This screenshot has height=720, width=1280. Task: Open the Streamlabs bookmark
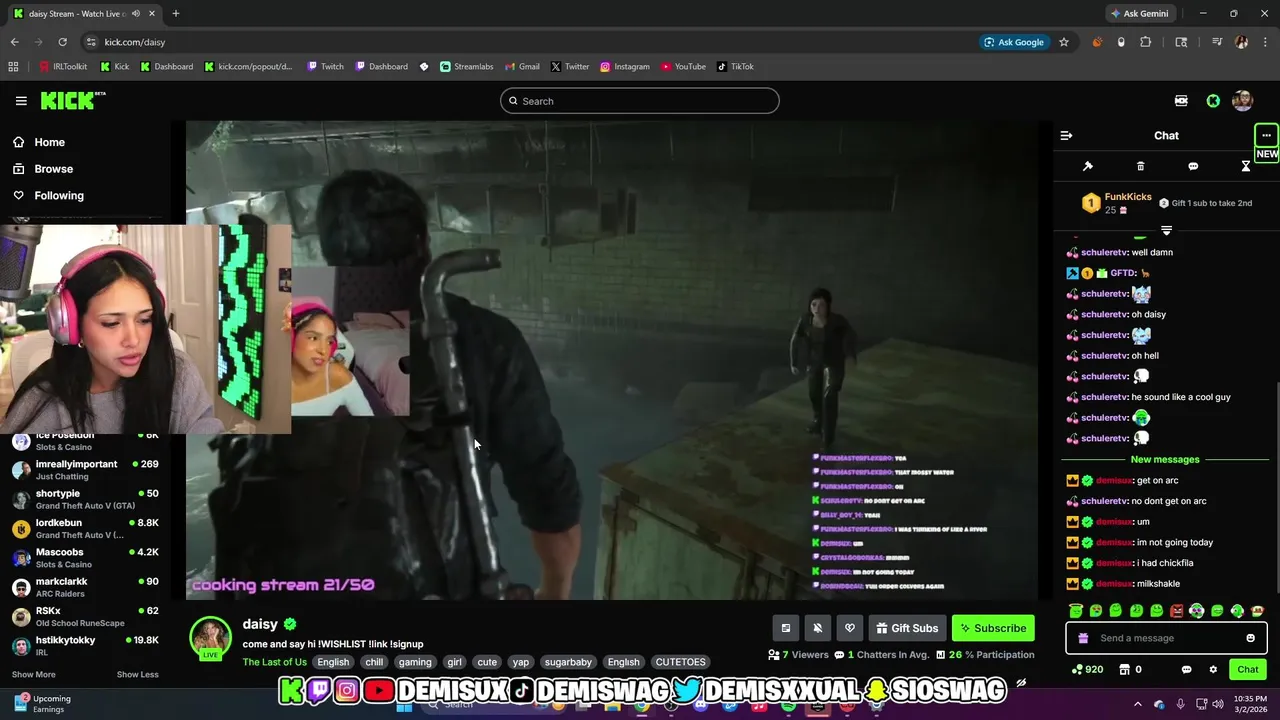coord(466,67)
